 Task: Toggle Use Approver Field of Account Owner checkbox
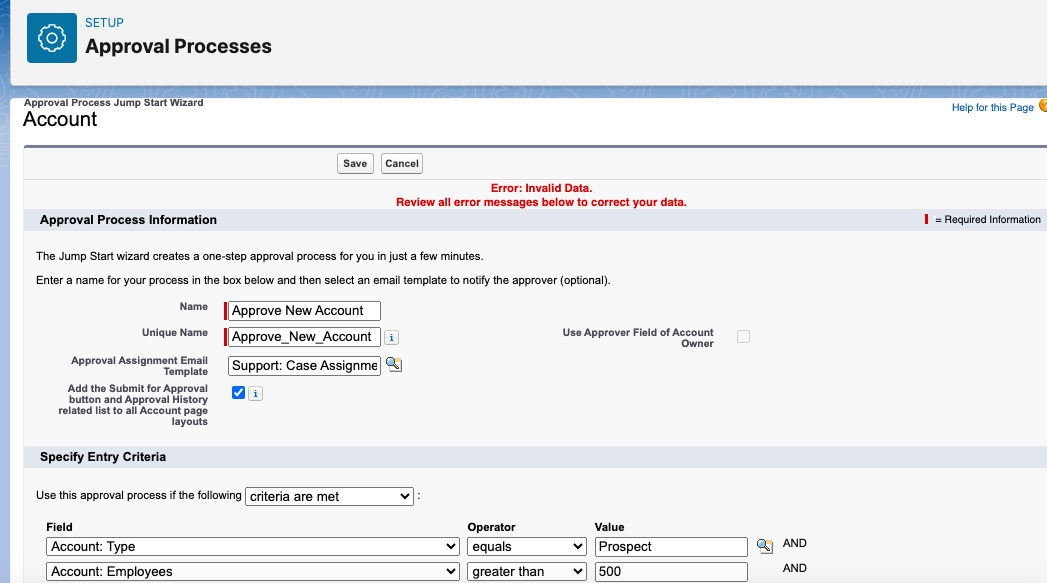click(x=743, y=337)
